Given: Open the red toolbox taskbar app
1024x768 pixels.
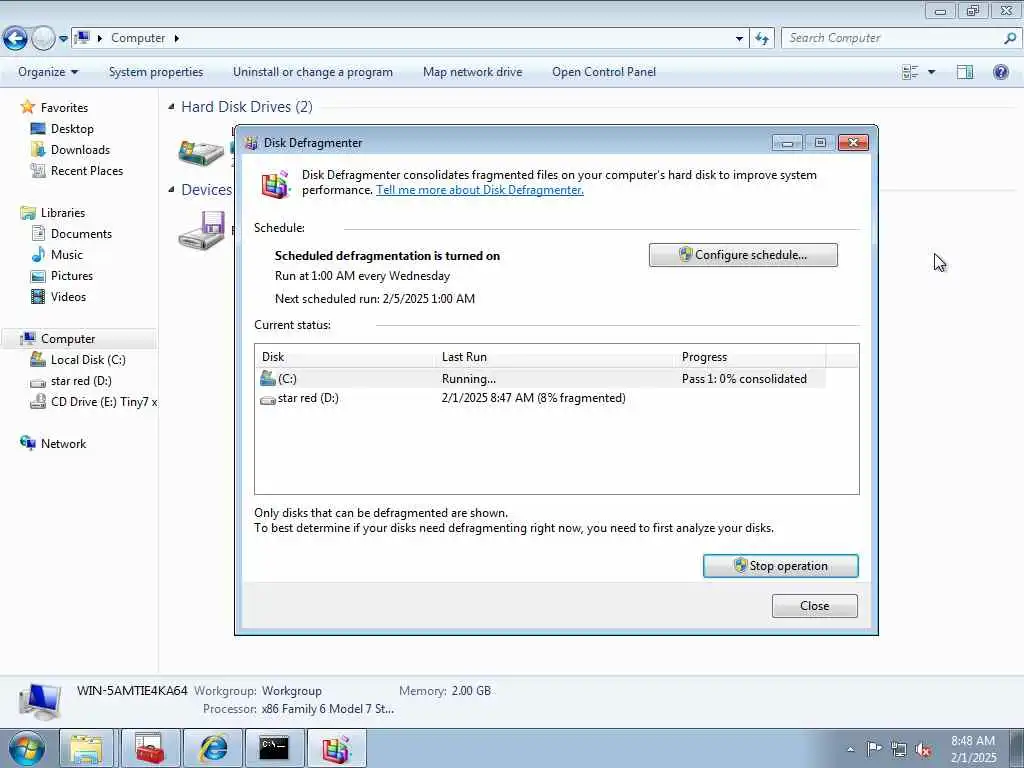Looking at the screenshot, I should tap(150, 748).
